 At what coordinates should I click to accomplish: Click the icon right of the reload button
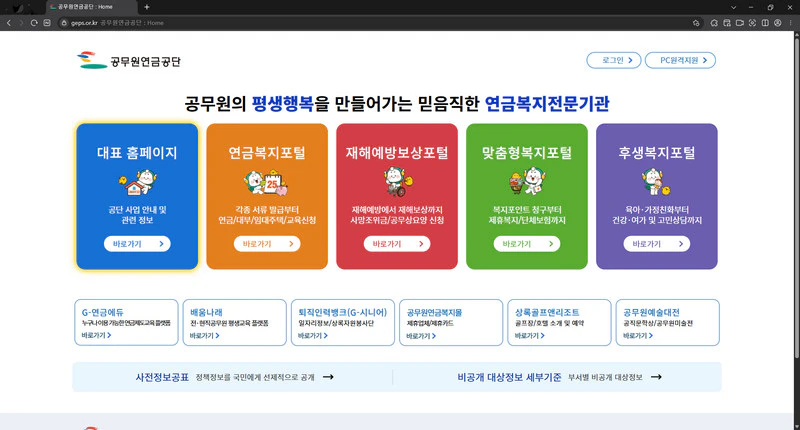47,22
